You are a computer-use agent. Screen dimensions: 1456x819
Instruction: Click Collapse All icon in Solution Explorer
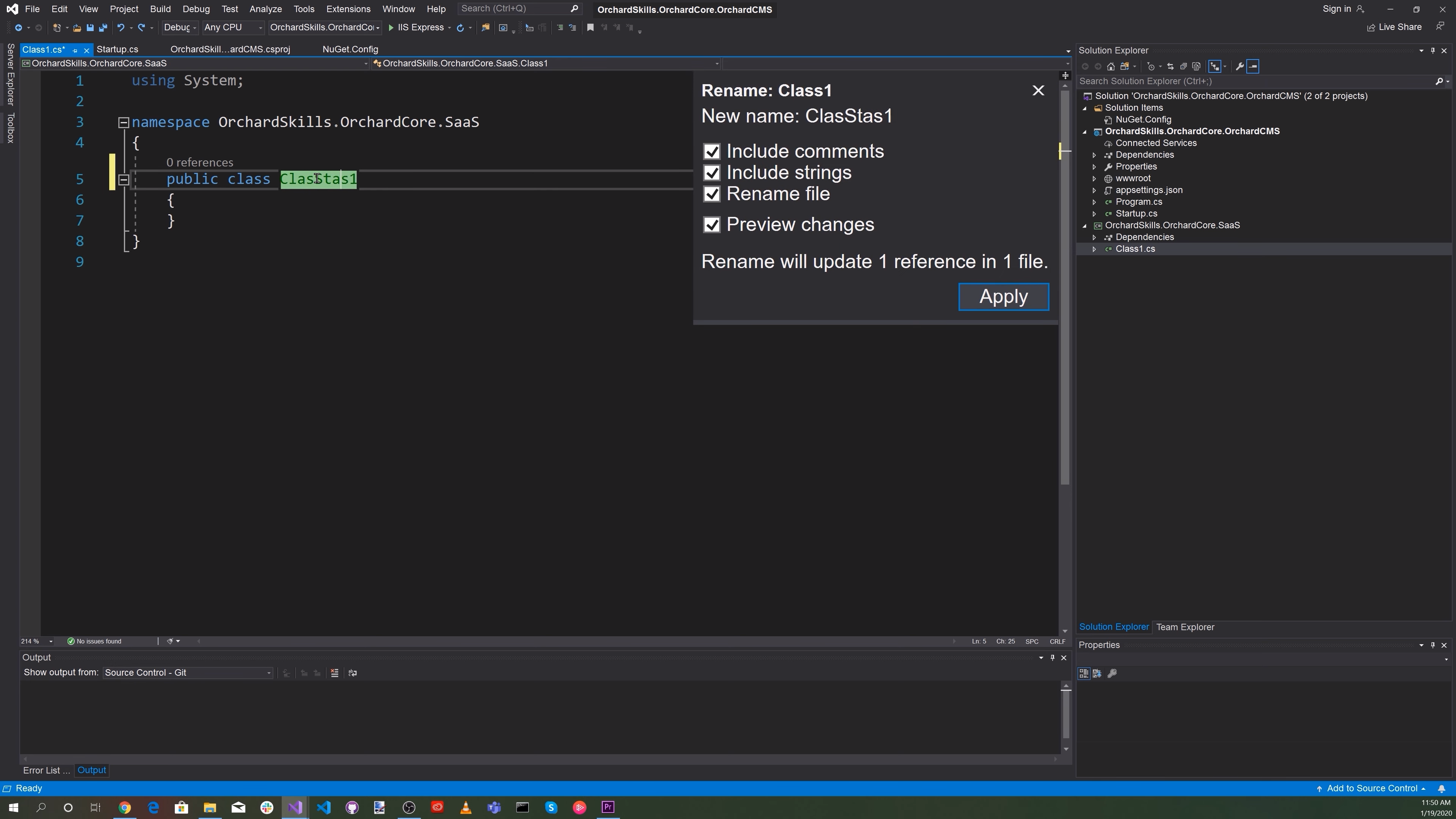[x=1183, y=67]
